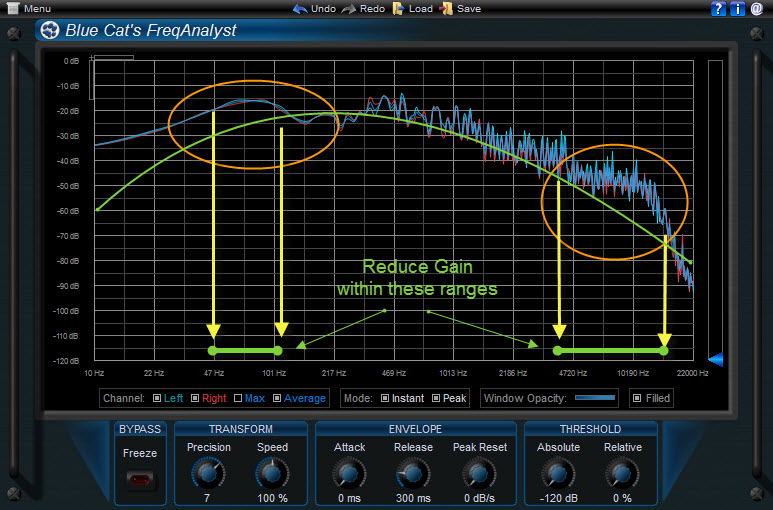This screenshot has height=510, width=773.
Task: Click the 47 Hz axis label
Action: pyautogui.click(x=214, y=373)
